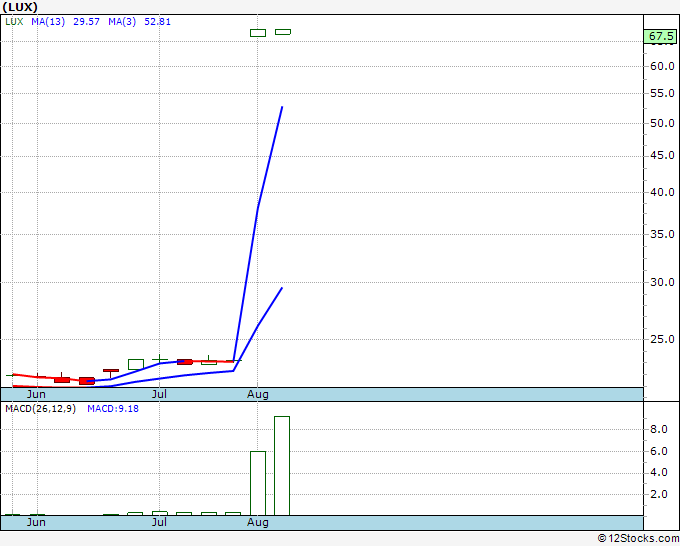680x546 pixels.
Task: Click the MA(13) legend label
Action: tap(48, 22)
